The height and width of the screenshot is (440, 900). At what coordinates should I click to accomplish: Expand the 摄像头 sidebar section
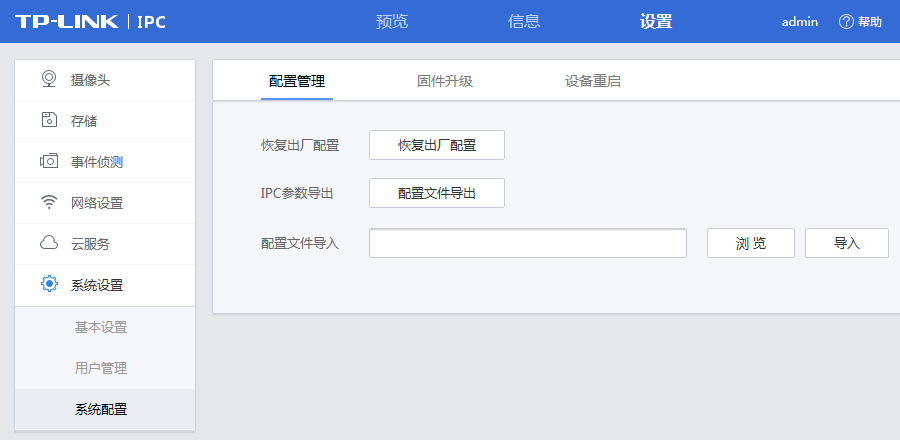pyautogui.click(x=90, y=80)
